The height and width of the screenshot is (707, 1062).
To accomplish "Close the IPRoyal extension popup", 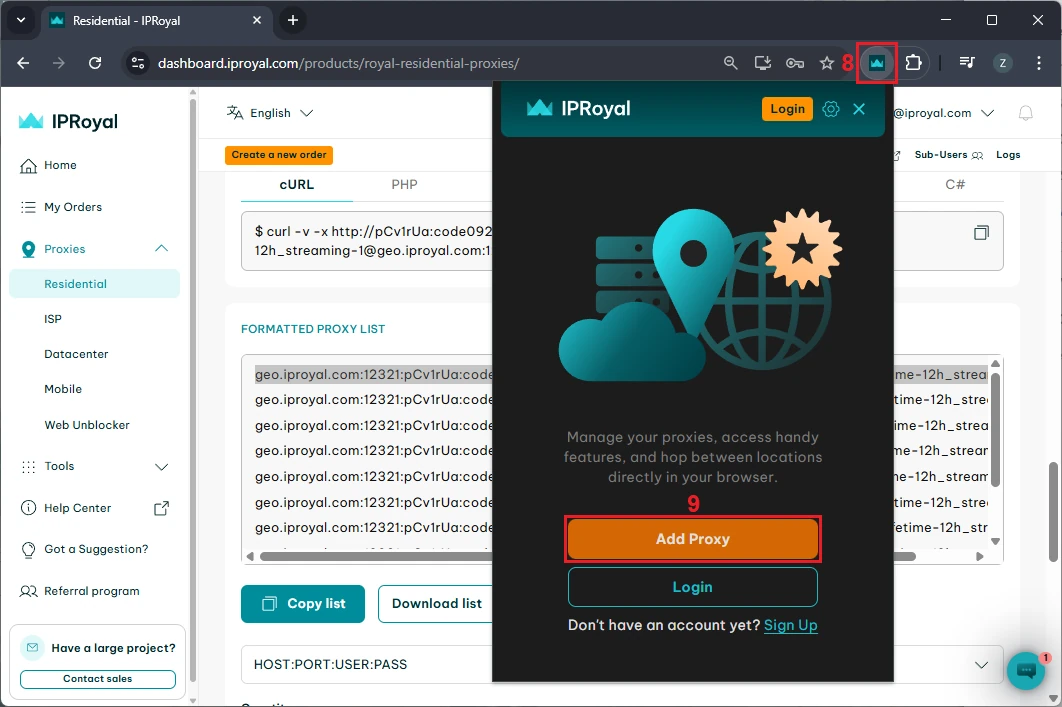I will point(859,109).
